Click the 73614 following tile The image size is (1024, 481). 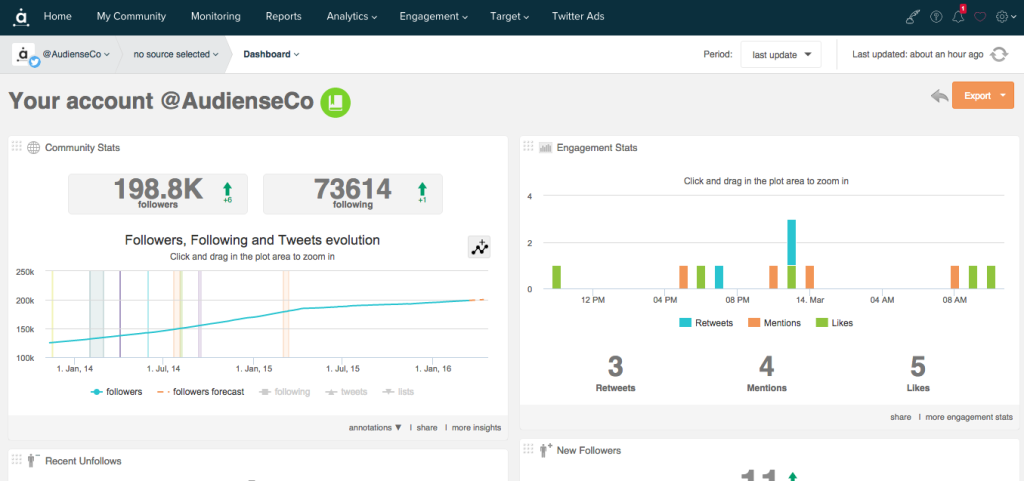click(353, 194)
